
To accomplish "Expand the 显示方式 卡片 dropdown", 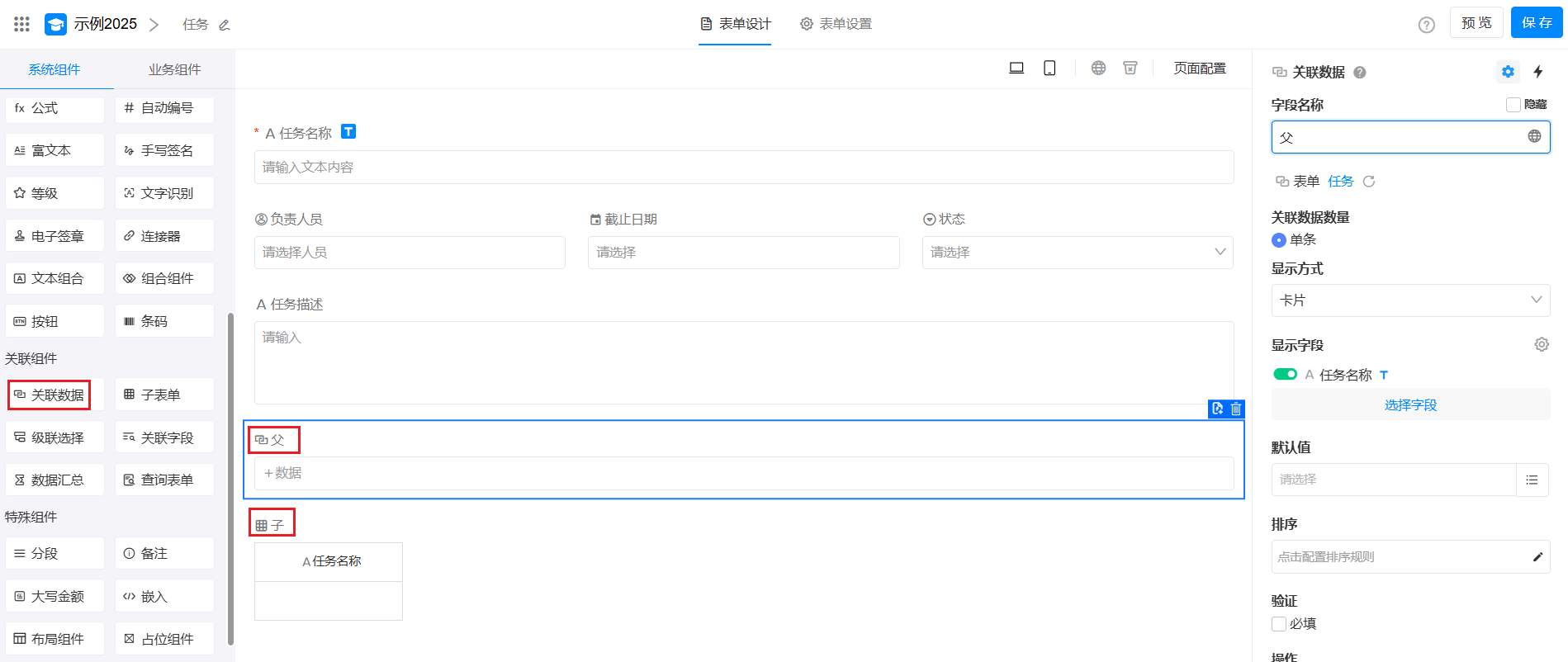I will (x=1410, y=300).
